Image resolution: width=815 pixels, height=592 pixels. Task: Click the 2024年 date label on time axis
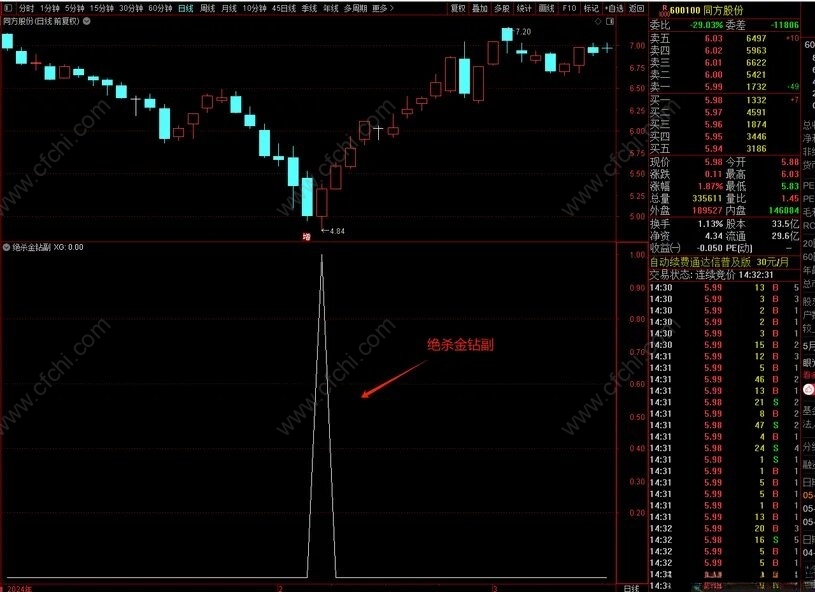coord(19,589)
